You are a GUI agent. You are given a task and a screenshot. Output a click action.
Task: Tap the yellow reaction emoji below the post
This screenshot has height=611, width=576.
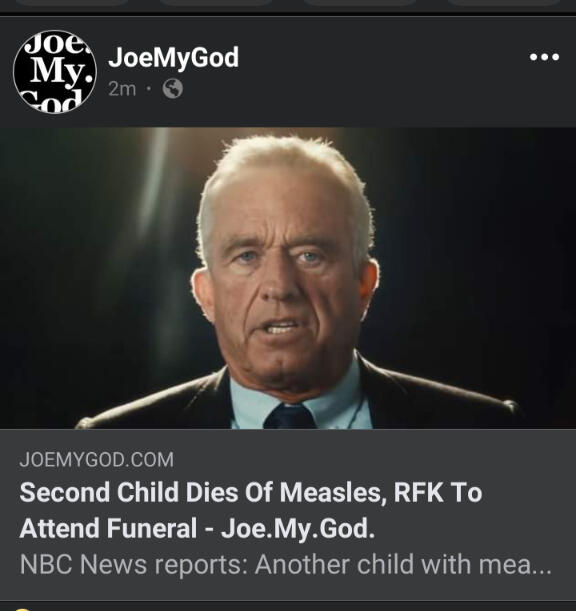point(22,609)
